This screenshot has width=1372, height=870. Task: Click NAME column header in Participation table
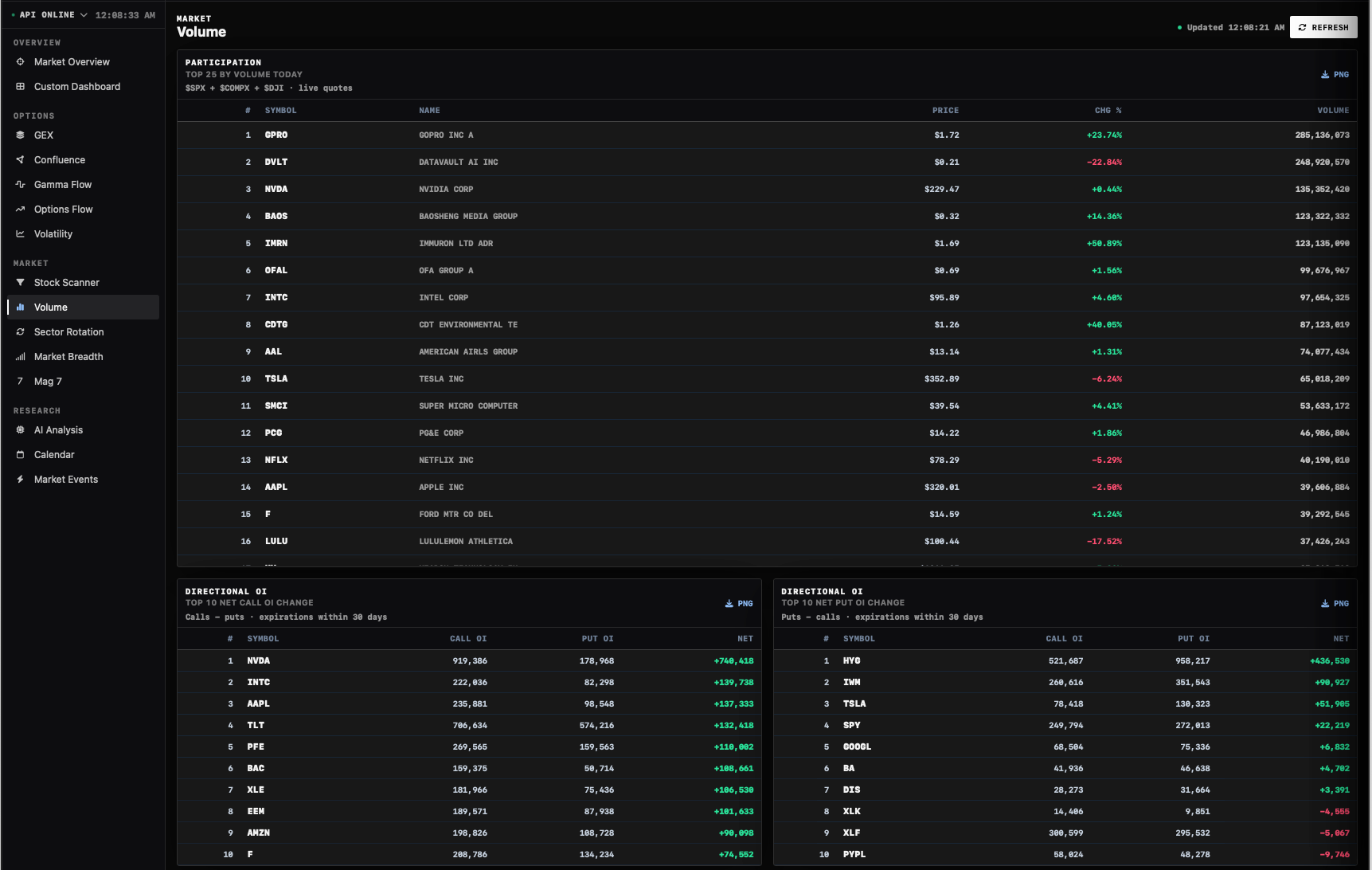(429, 110)
